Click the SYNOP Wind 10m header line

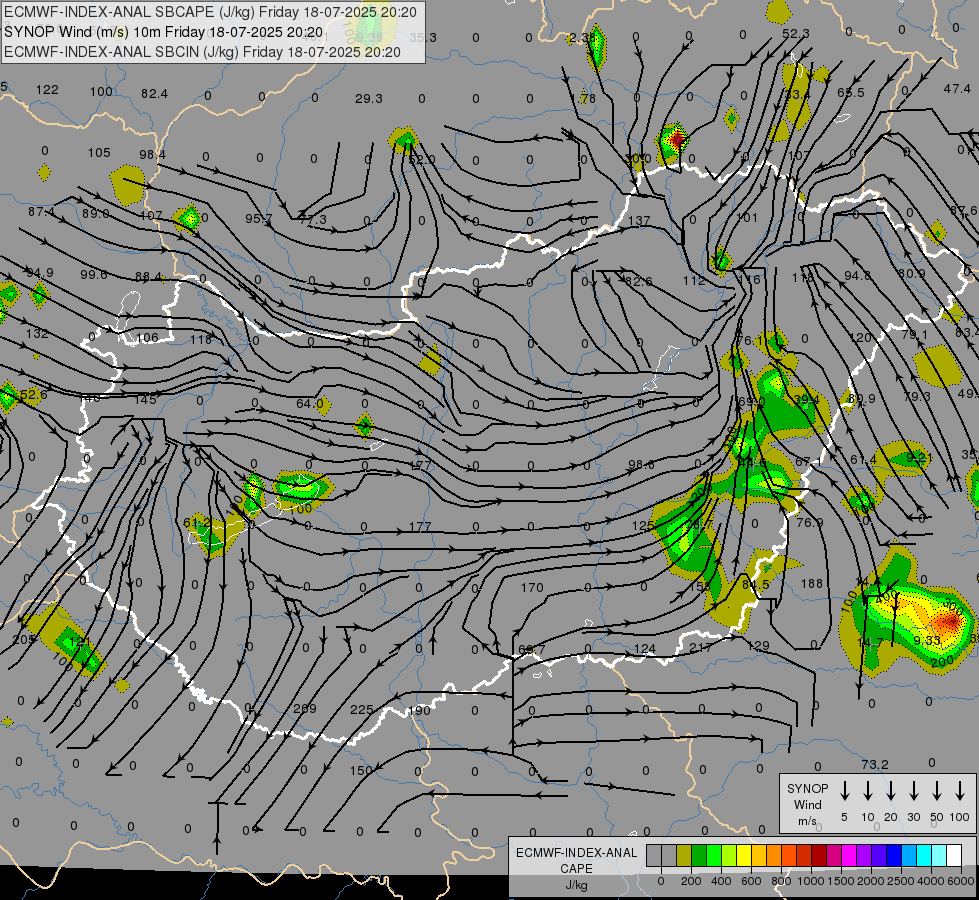click(x=164, y=32)
